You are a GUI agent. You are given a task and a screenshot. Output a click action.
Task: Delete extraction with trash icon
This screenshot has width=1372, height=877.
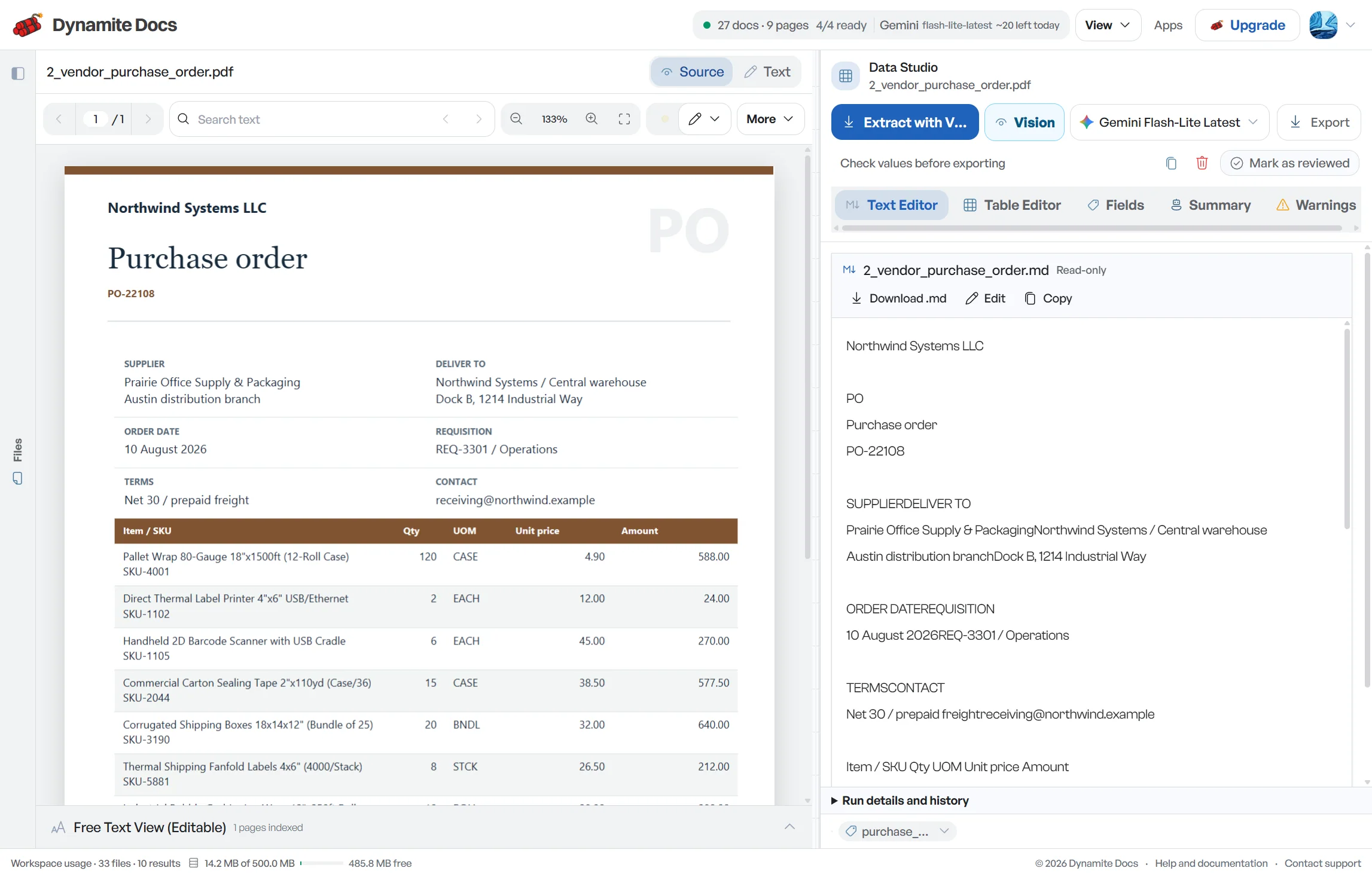tap(1202, 163)
